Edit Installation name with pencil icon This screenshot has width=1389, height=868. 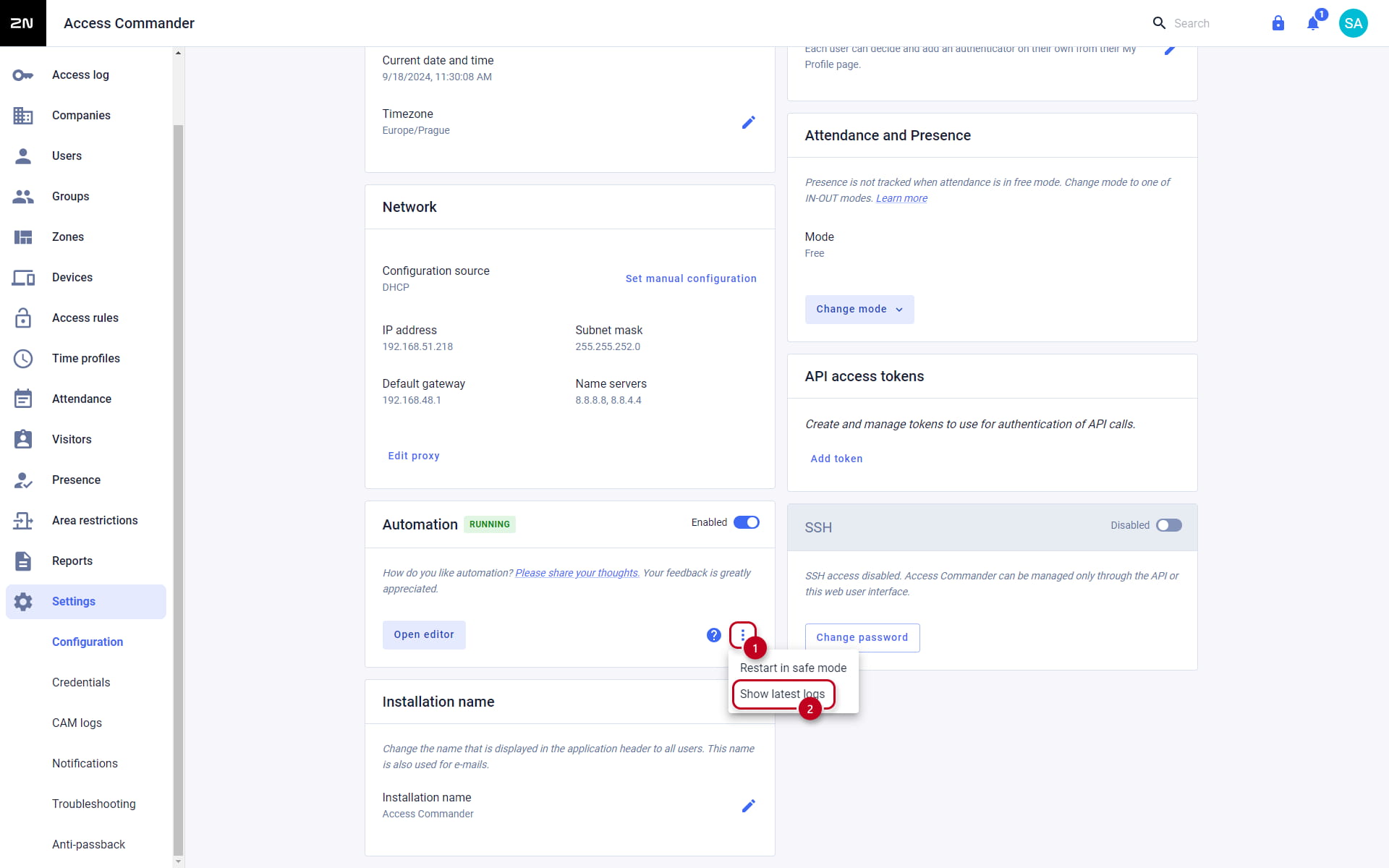pyautogui.click(x=749, y=806)
